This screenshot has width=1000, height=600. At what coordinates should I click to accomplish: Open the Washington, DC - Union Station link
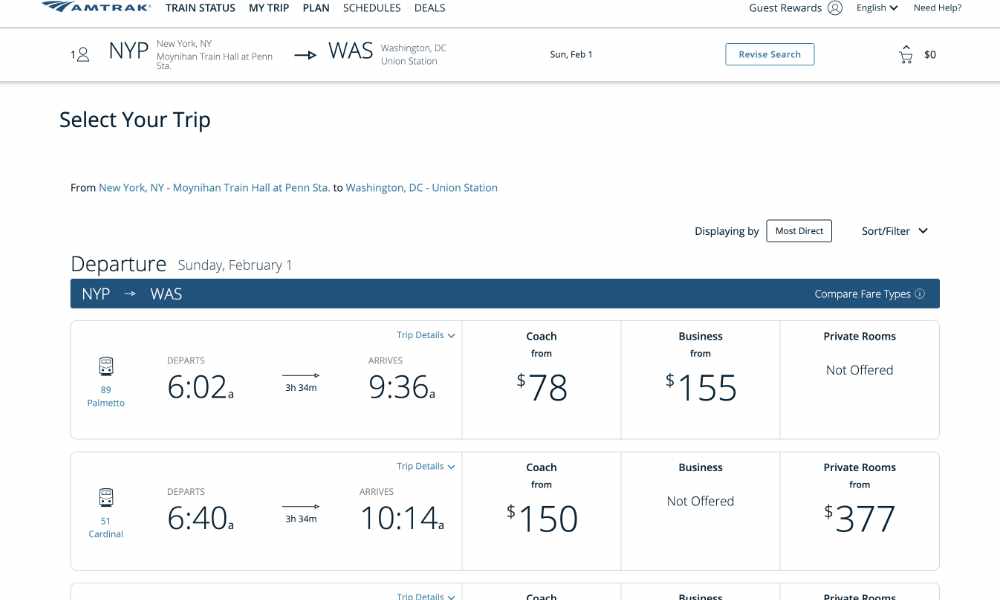(x=422, y=187)
